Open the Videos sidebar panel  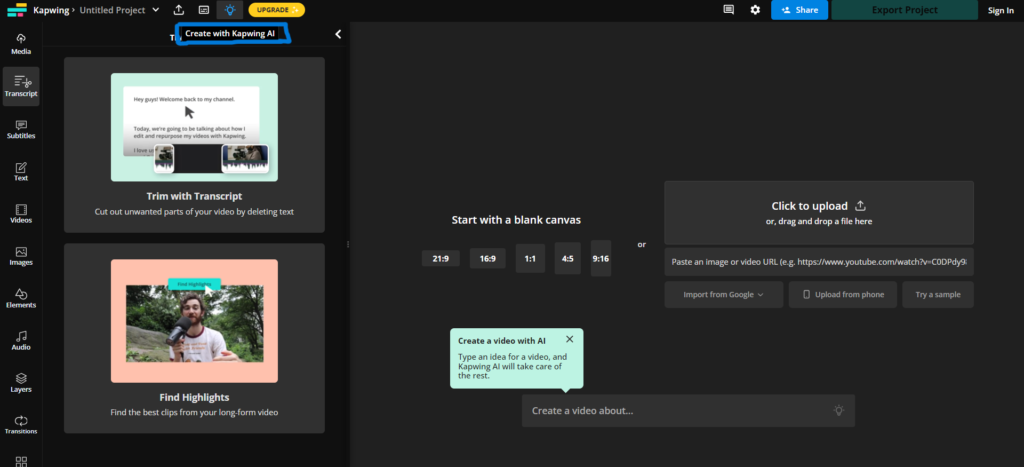[x=21, y=213]
